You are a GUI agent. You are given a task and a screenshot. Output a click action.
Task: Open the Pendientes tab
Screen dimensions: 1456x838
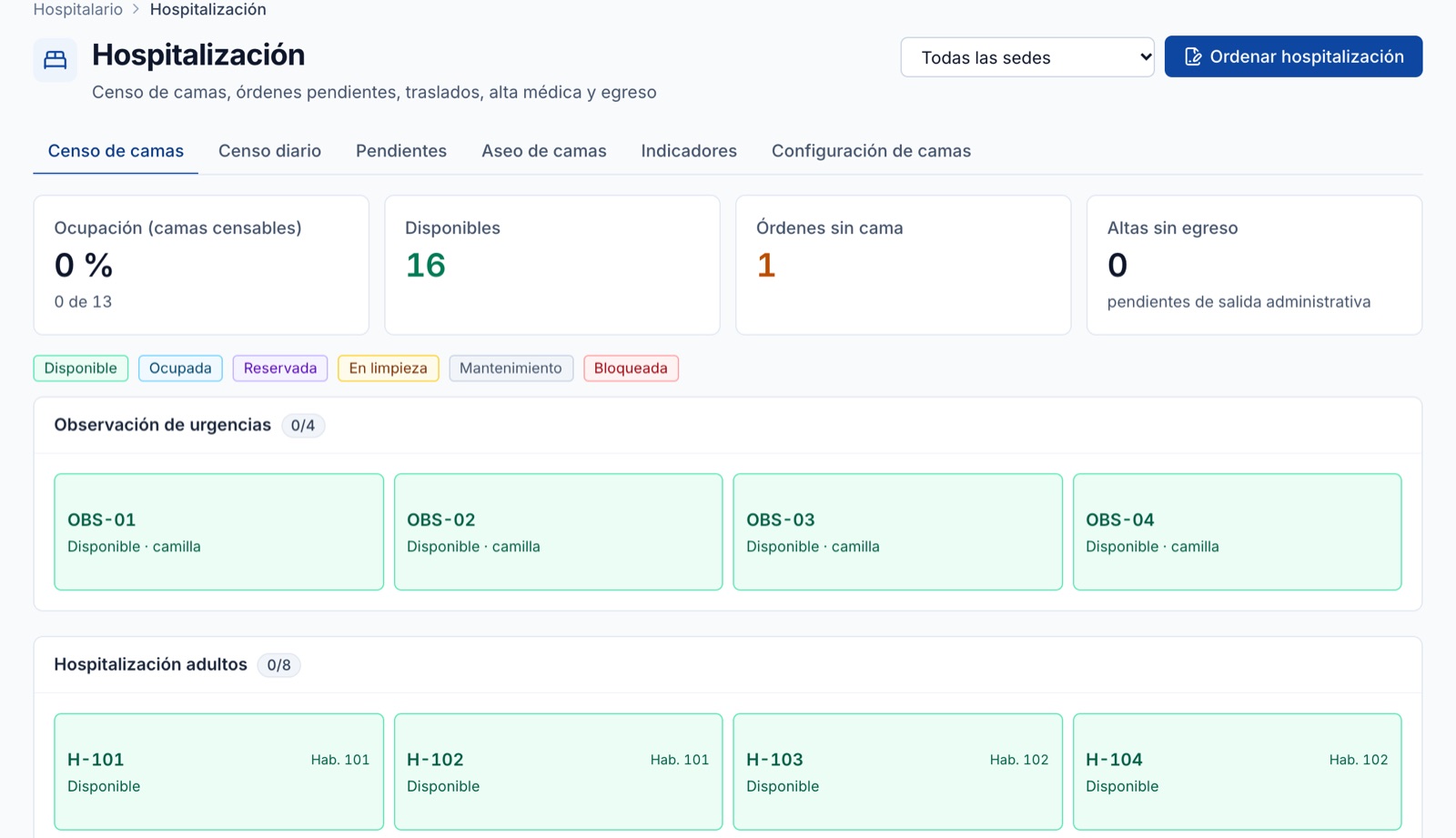[x=401, y=151]
